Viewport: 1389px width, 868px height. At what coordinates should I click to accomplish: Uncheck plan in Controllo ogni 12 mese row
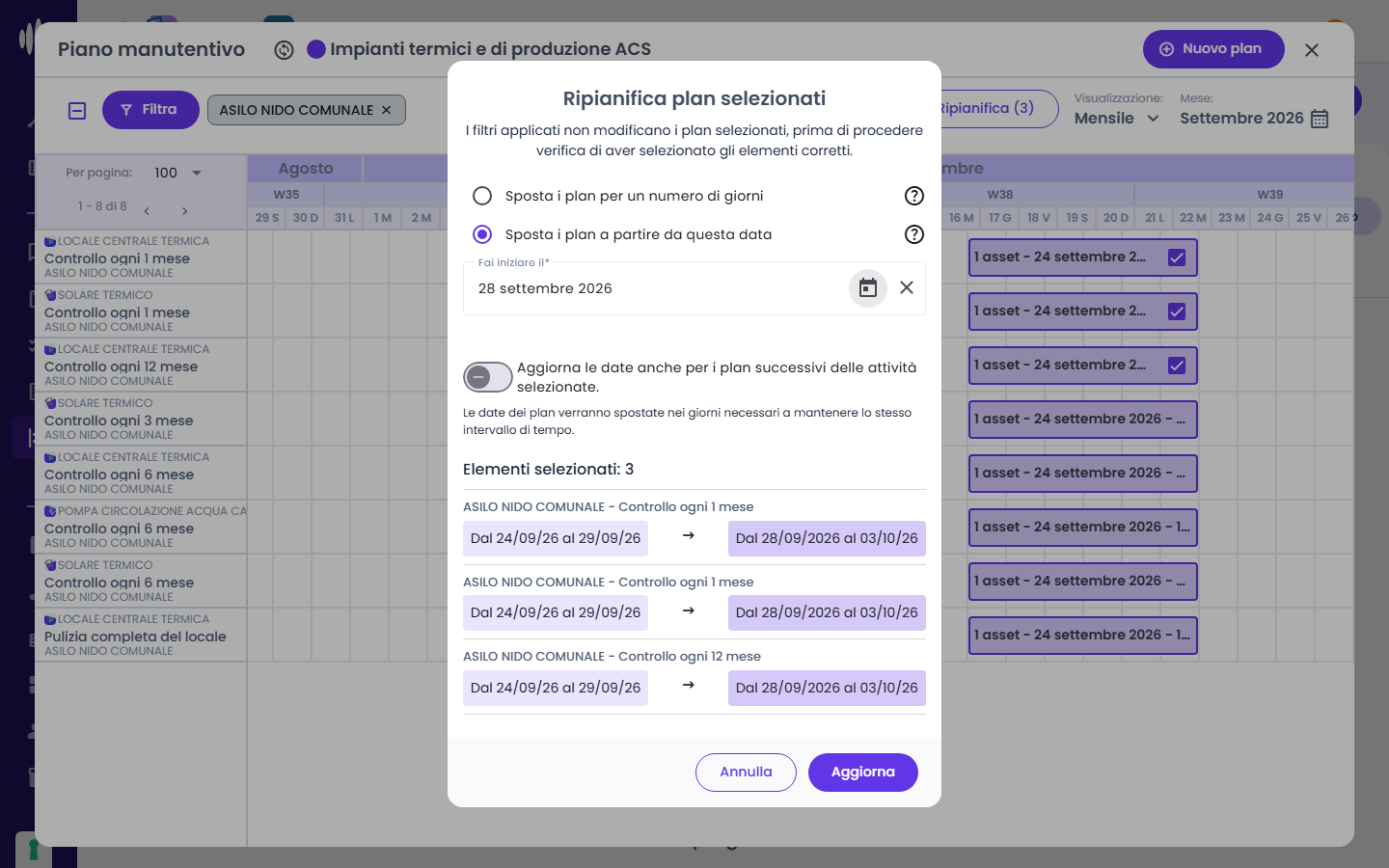coord(1177,366)
